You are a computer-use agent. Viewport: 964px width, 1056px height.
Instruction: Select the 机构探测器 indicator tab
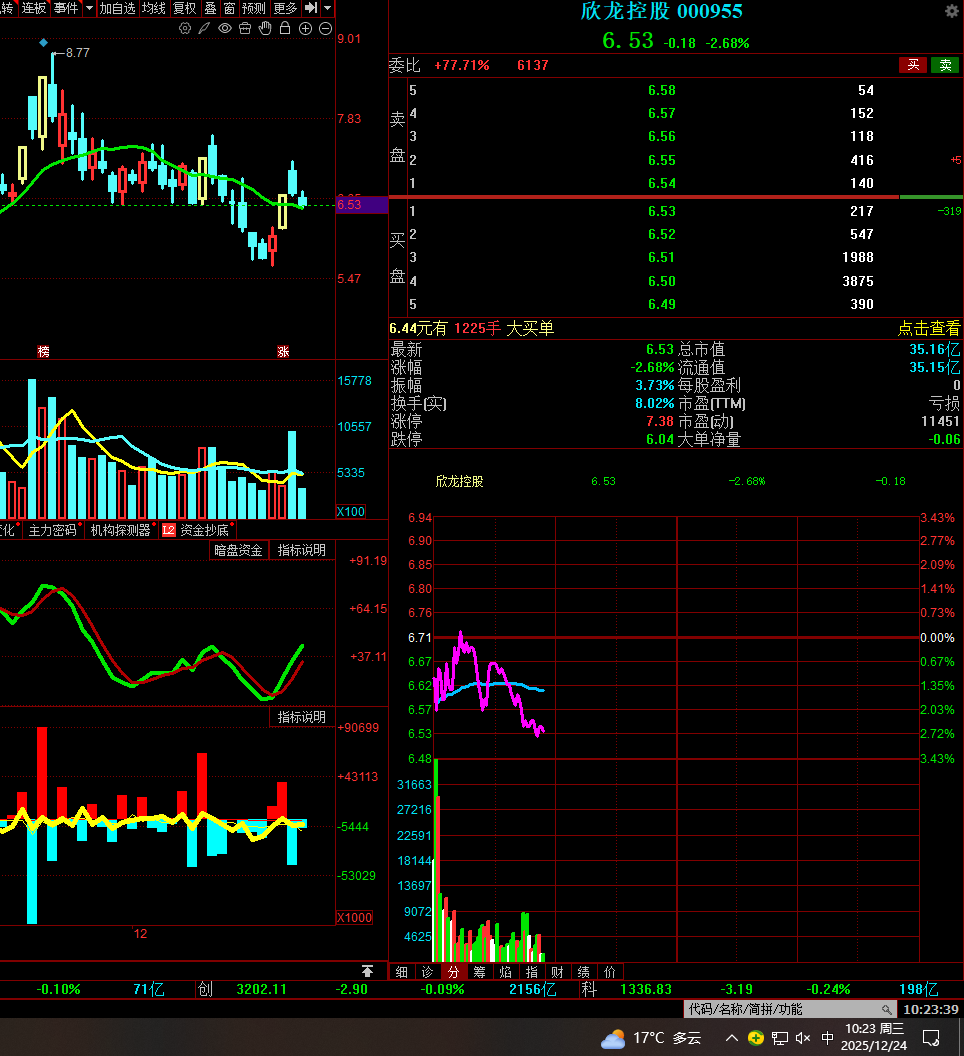(x=121, y=530)
